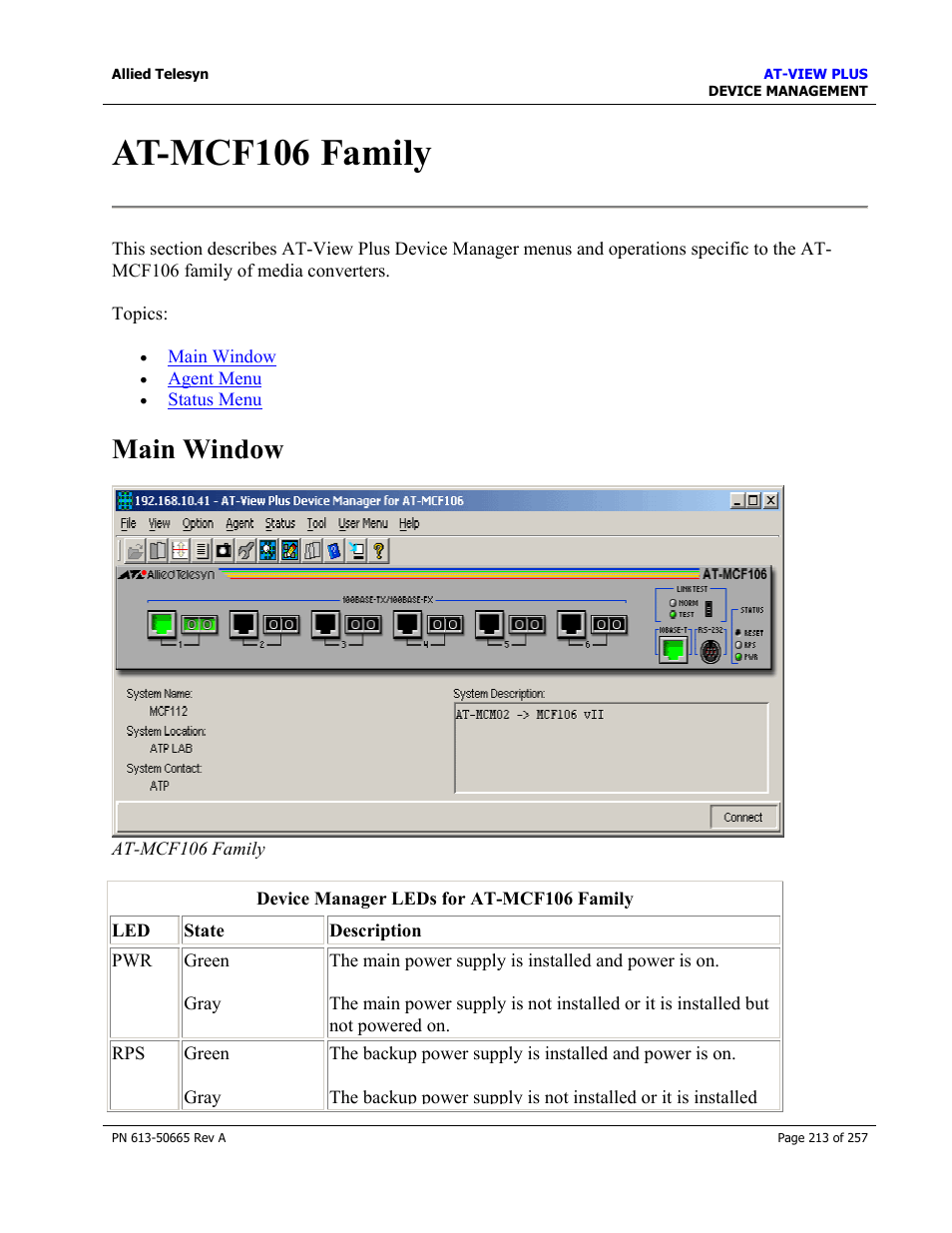The image size is (952, 1233).
Task: Select the black twisted-pair port 3
Action: (325, 625)
